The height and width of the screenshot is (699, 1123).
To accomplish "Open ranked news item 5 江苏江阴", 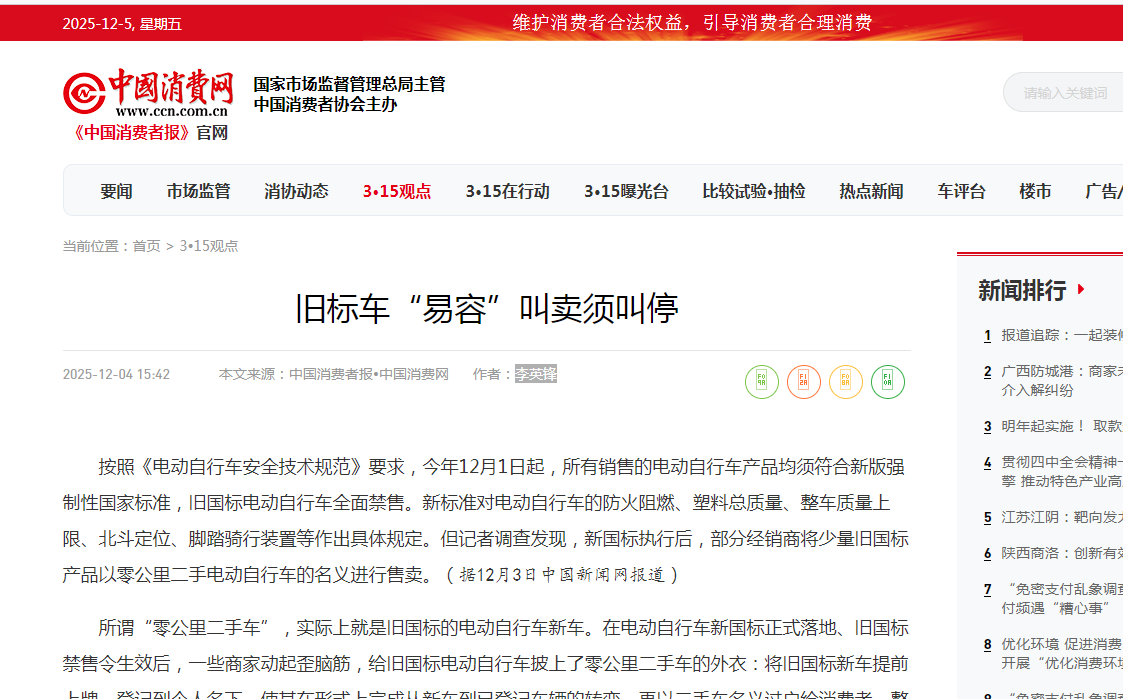I will click(1060, 517).
